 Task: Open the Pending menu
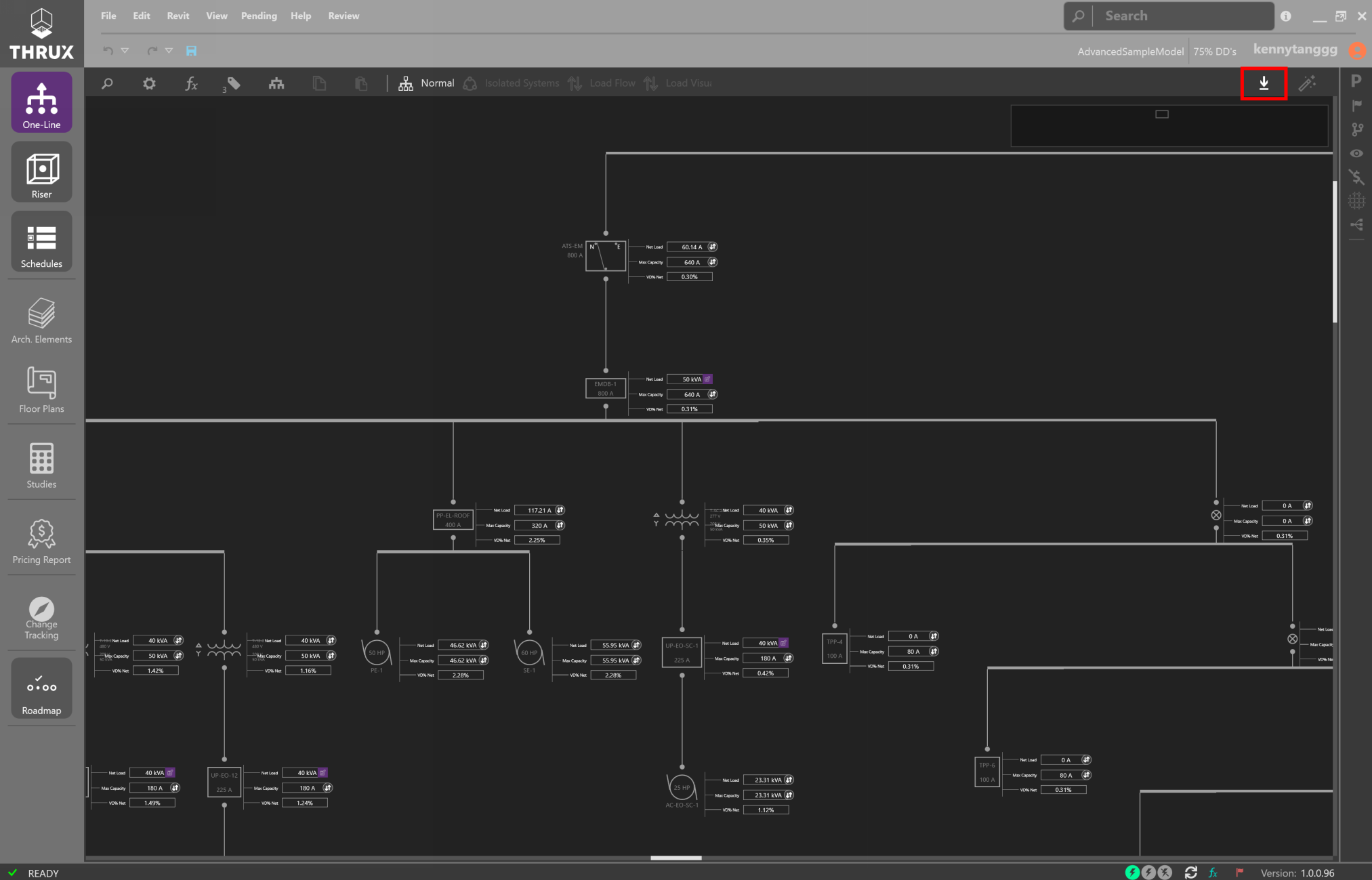coord(259,16)
